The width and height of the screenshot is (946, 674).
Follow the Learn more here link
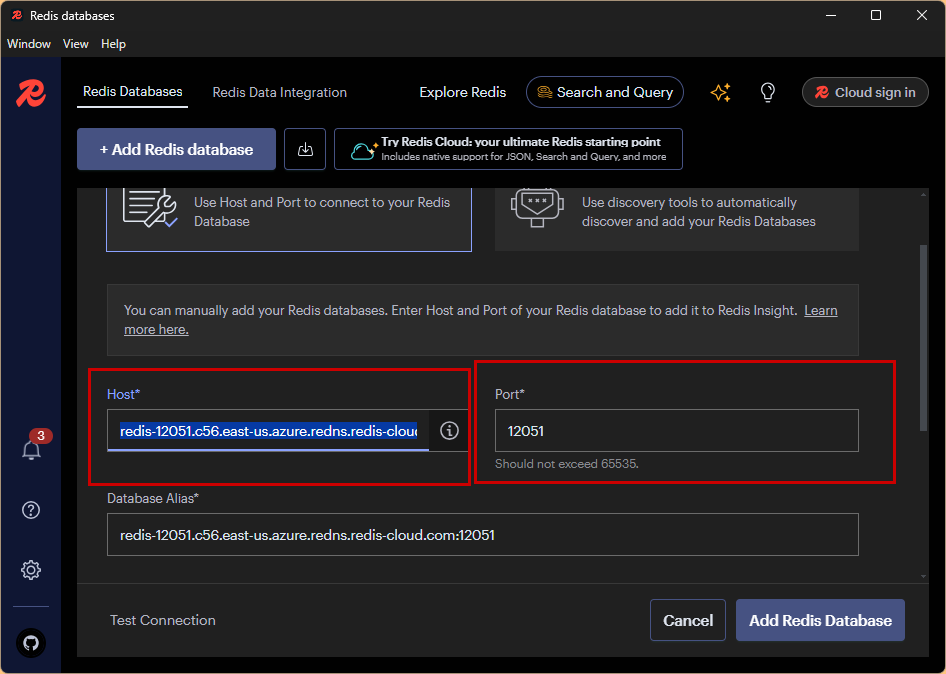821,311
